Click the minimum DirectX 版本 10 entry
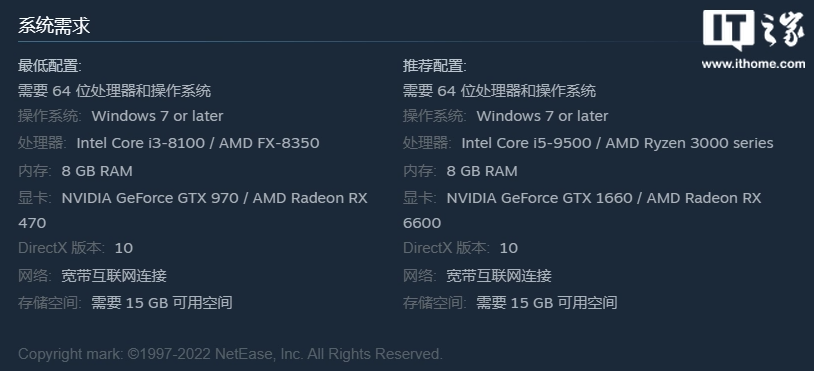This screenshot has height=371, width=814. pyautogui.click(x=76, y=248)
